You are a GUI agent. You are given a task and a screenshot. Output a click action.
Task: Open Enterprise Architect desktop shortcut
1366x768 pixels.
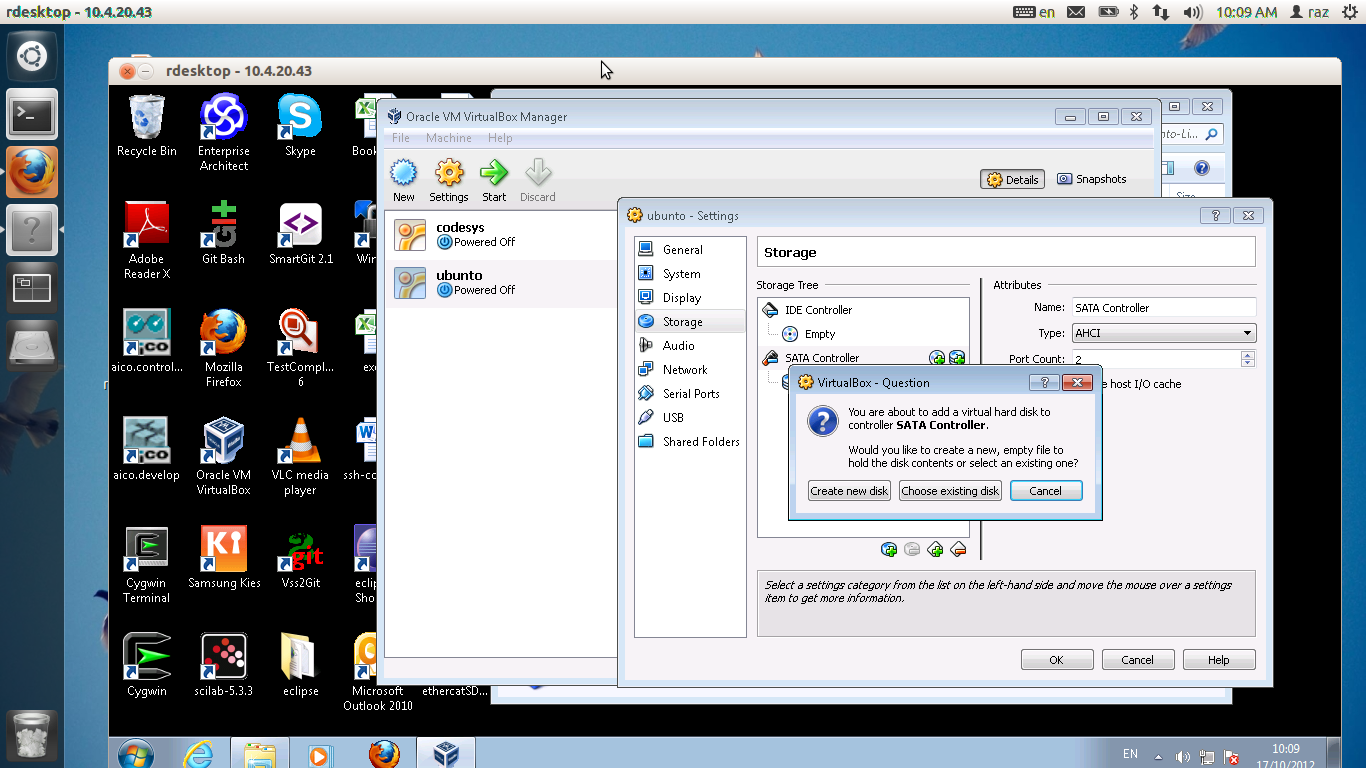click(224, 133)
